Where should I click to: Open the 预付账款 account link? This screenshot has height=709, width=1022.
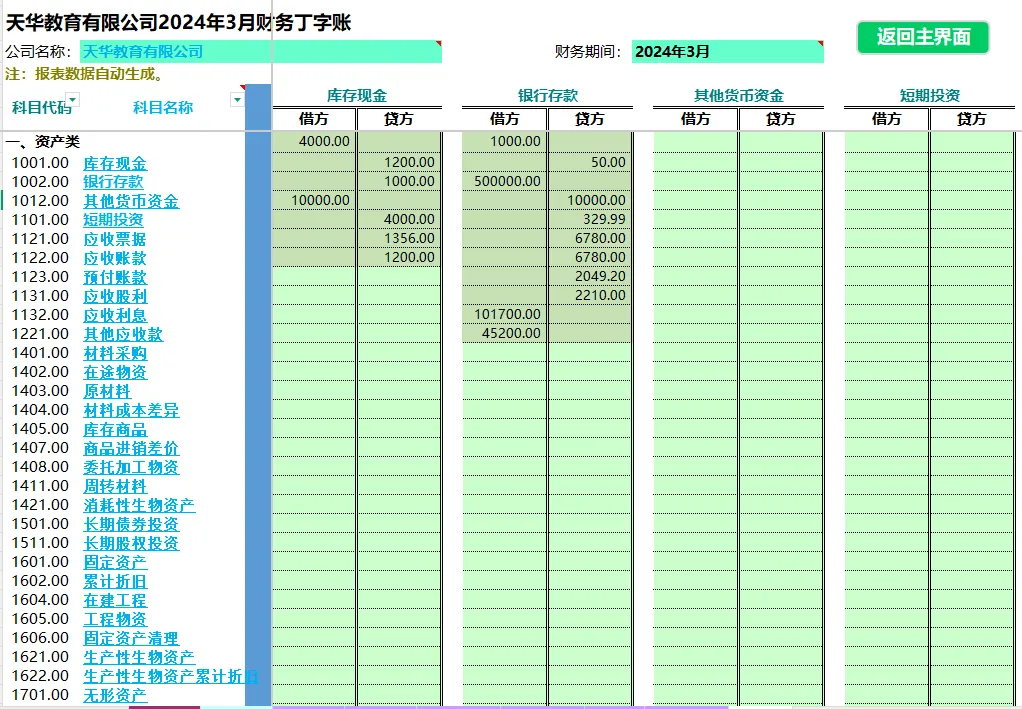(115, 277)
